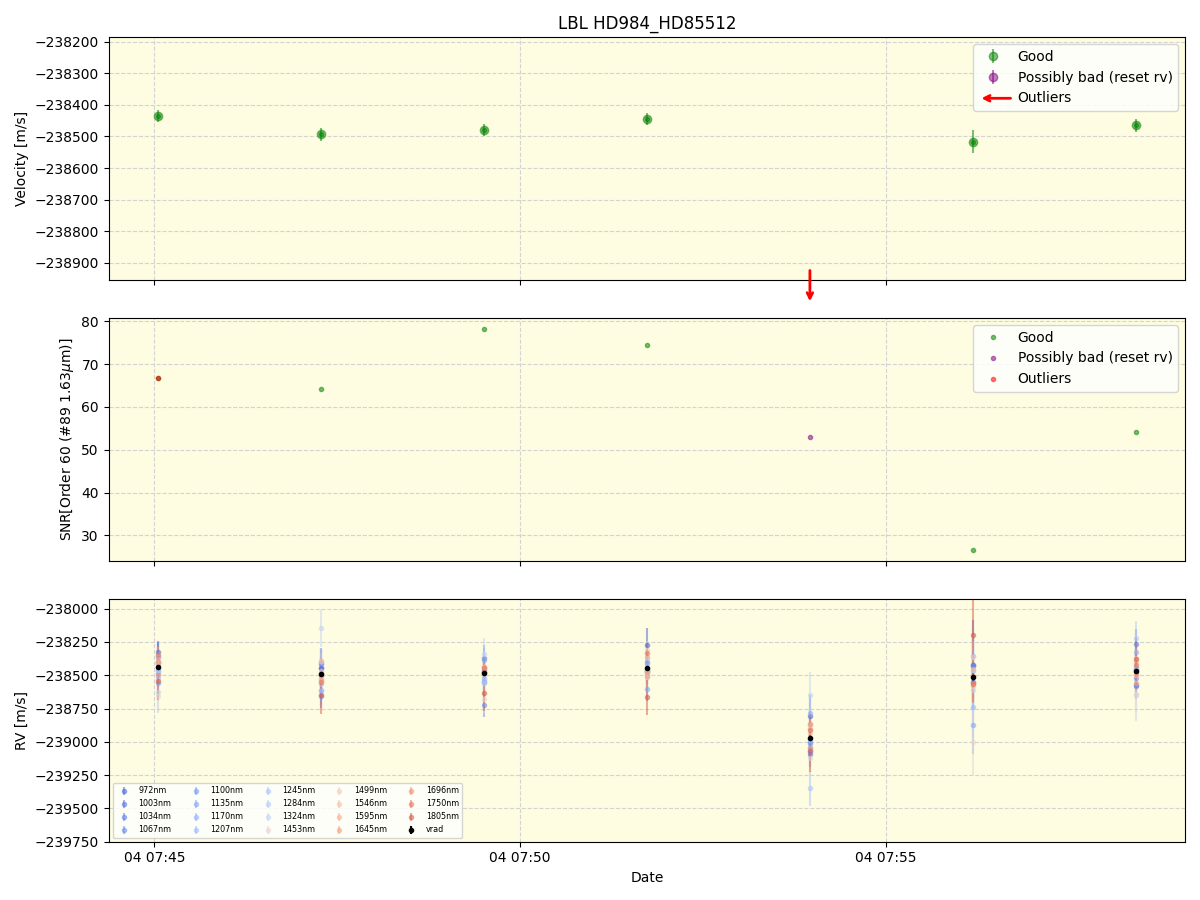Click the plot title LBL HD984_HD85512

(x=647, y=23)
